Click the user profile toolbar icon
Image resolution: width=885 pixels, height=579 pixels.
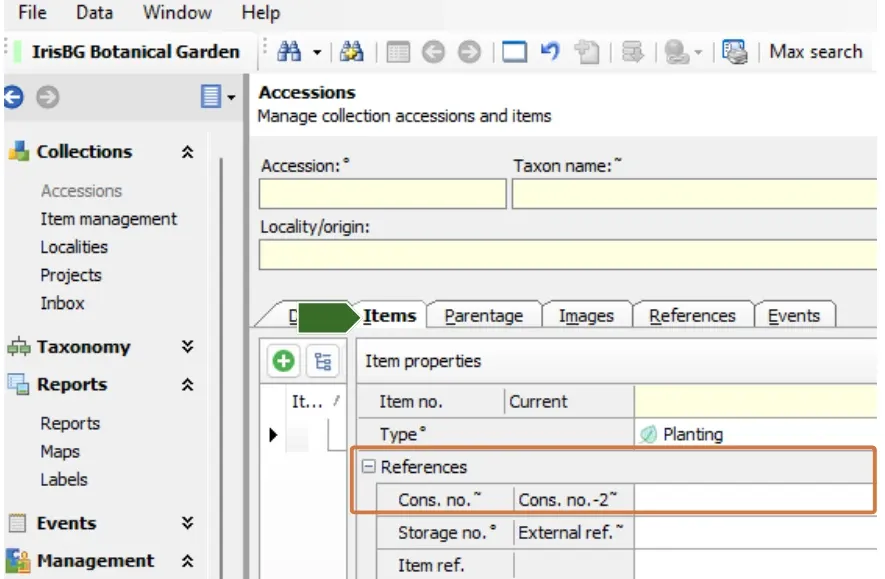[x=676, y=52]
